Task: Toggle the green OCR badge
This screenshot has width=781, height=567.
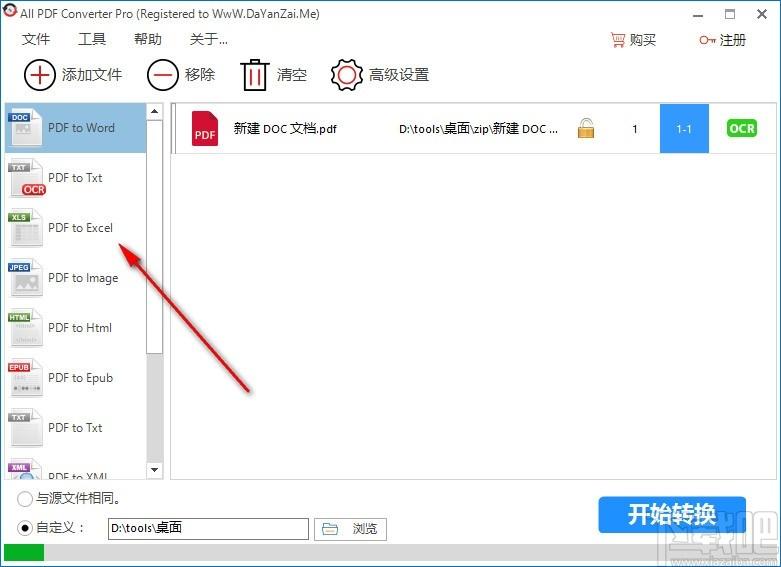Action: pos(742,129)
